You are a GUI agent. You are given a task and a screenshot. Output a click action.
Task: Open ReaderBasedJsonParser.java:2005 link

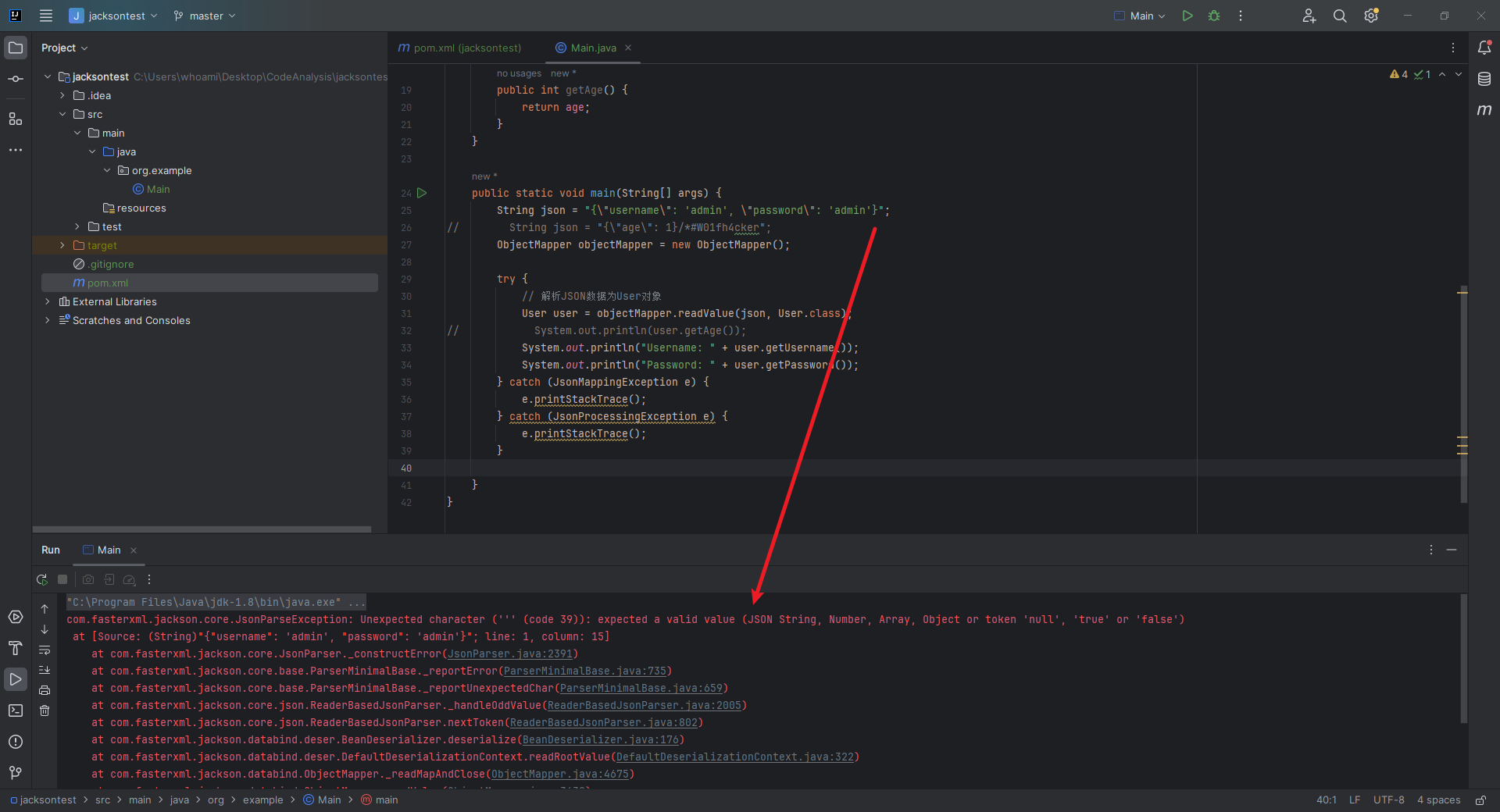click(645, 705)
